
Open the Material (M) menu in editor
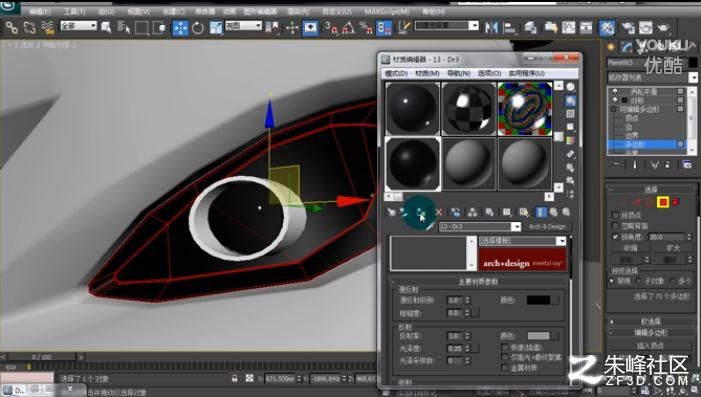(427, 73)
